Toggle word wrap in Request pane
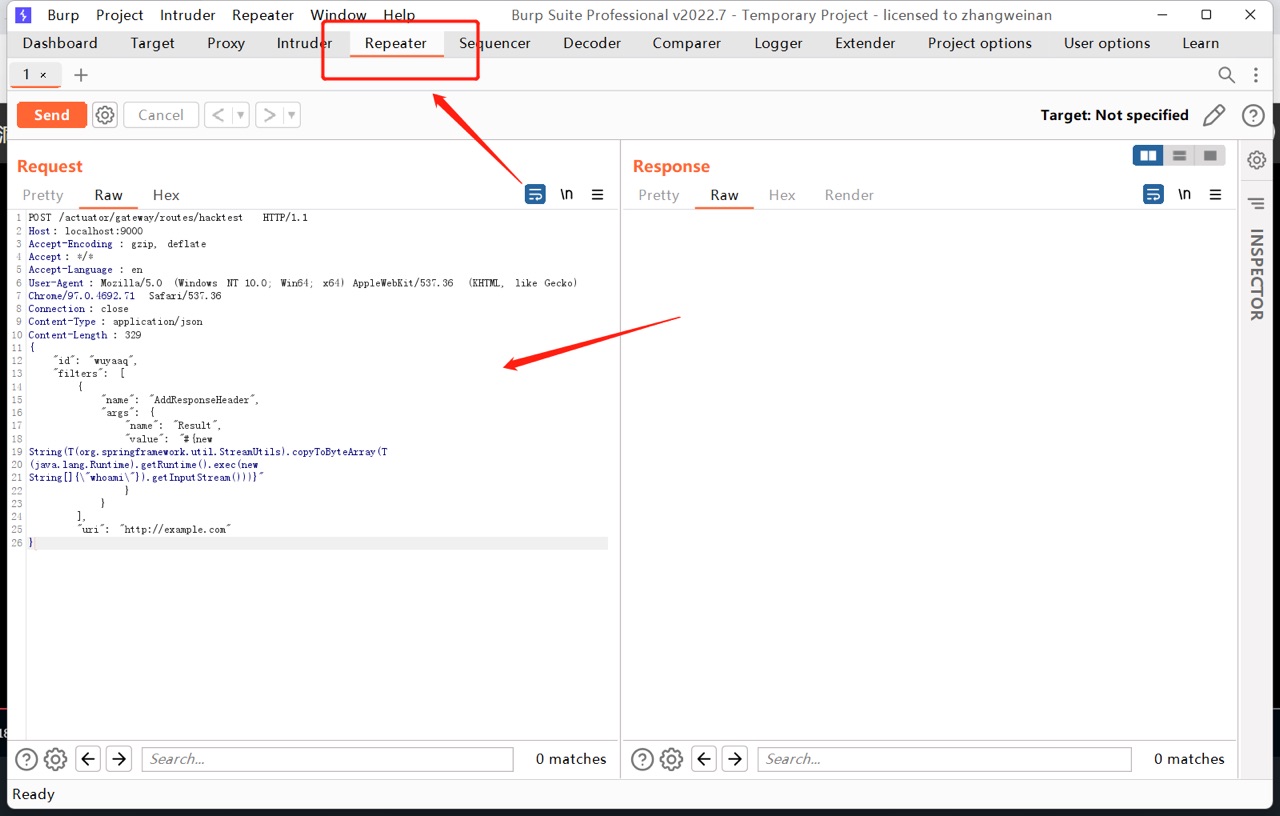 tap(536, 194)
